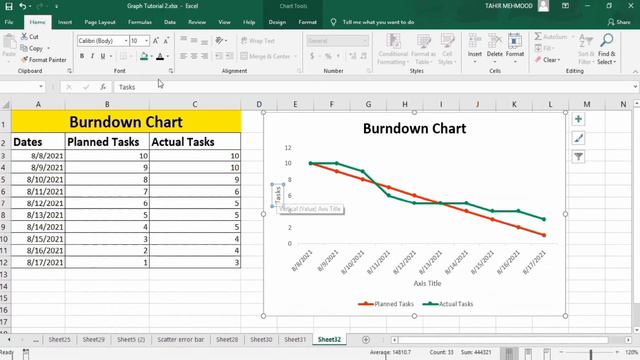Decrease font size with the smaller A
The height and width of the screenshot is (360, 640).
(166, 41)
